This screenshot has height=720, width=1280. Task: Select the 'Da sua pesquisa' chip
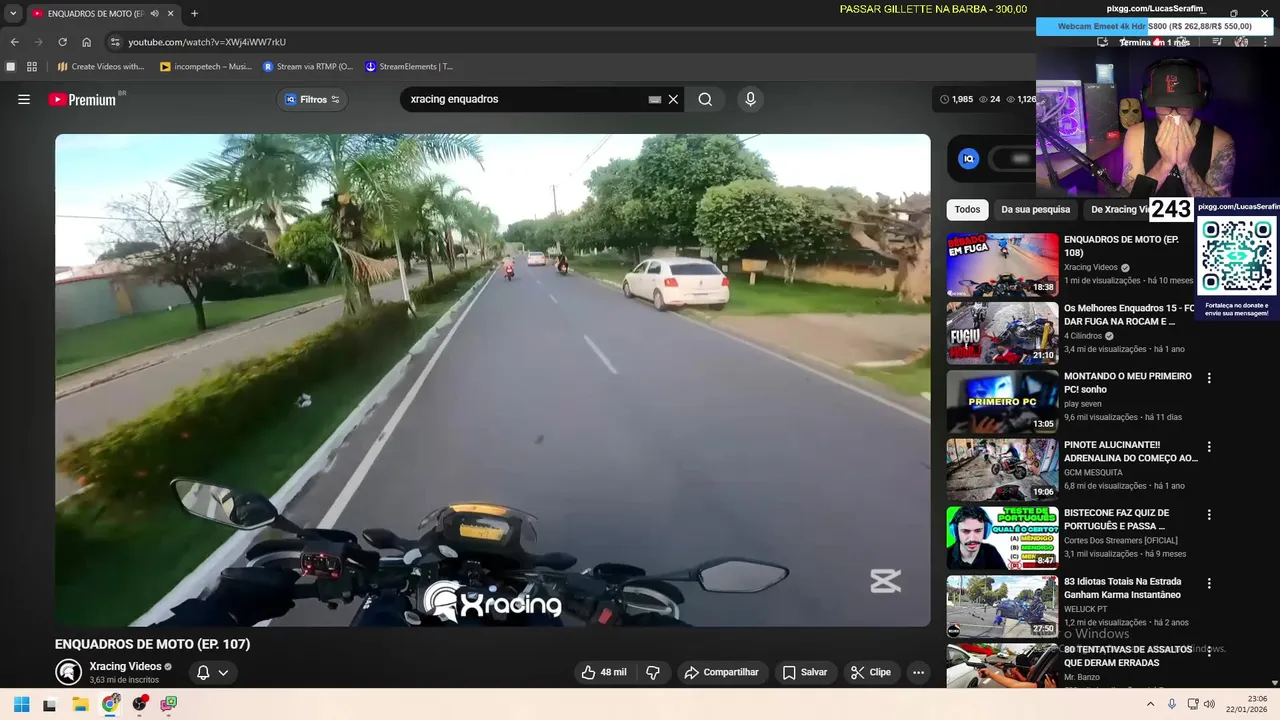click(x=1035, y=210)
